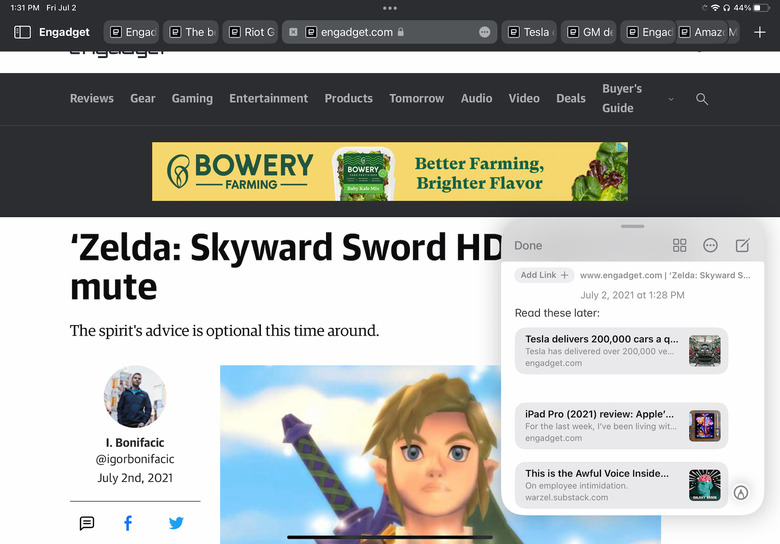Tap the battery status icon
The width and height of the screenshot is (780, 544).
762,7
